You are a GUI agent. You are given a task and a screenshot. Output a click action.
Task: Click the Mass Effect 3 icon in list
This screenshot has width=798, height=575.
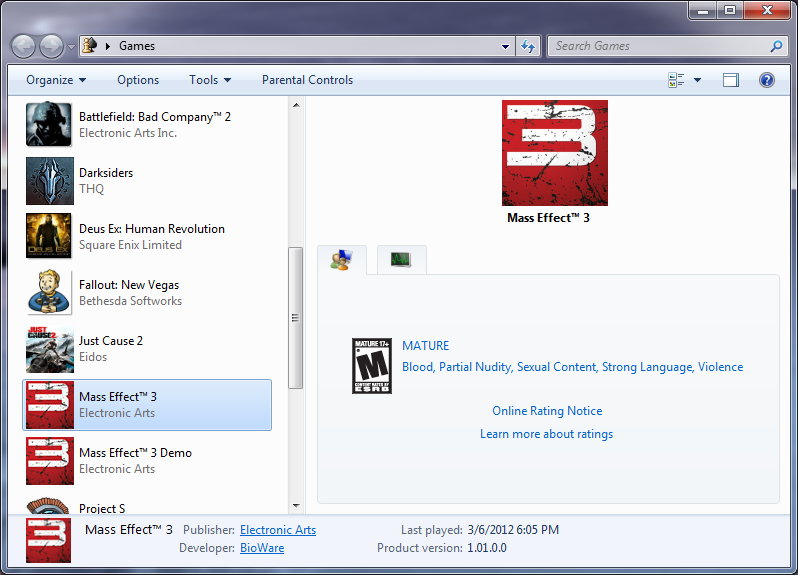(x=50, y=405)
